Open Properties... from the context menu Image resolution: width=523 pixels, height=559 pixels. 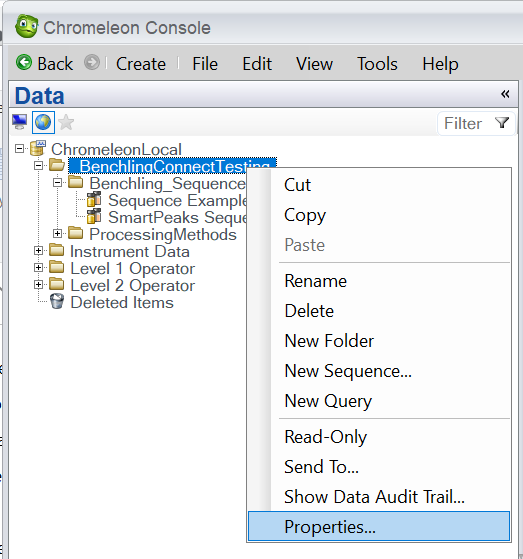379,527
